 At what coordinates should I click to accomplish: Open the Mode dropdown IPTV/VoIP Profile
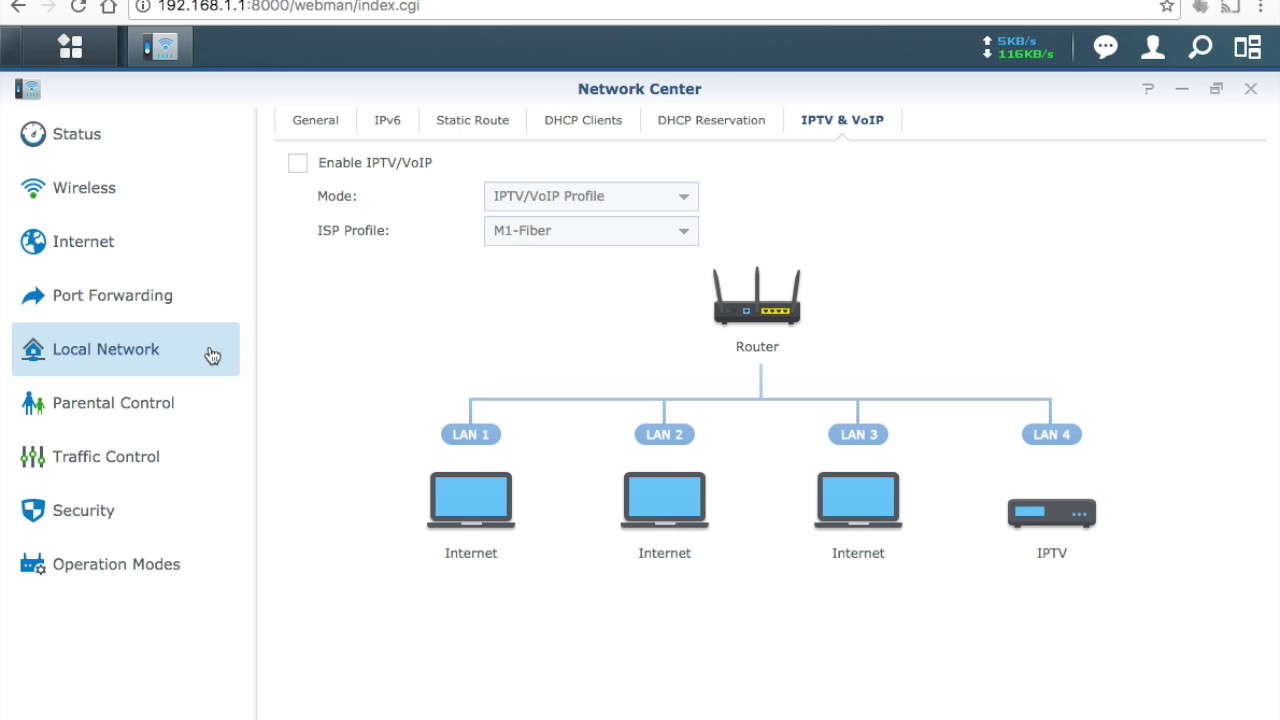click(591, 196)
